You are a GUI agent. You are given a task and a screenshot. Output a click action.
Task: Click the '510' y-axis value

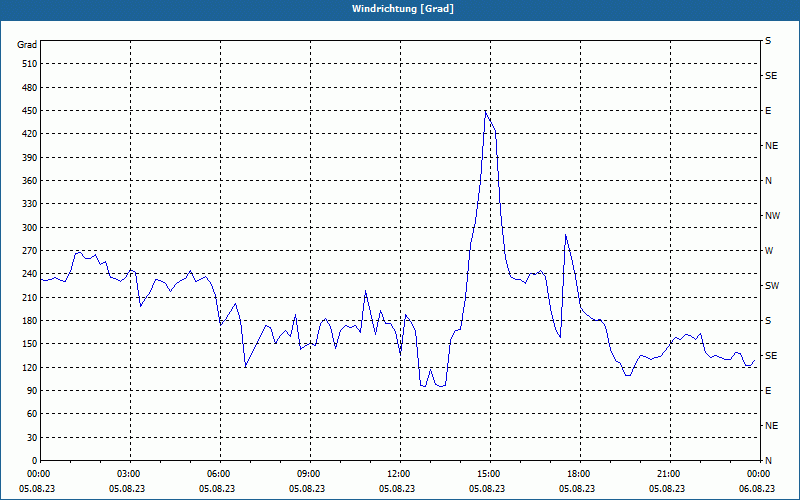[30, 64]
